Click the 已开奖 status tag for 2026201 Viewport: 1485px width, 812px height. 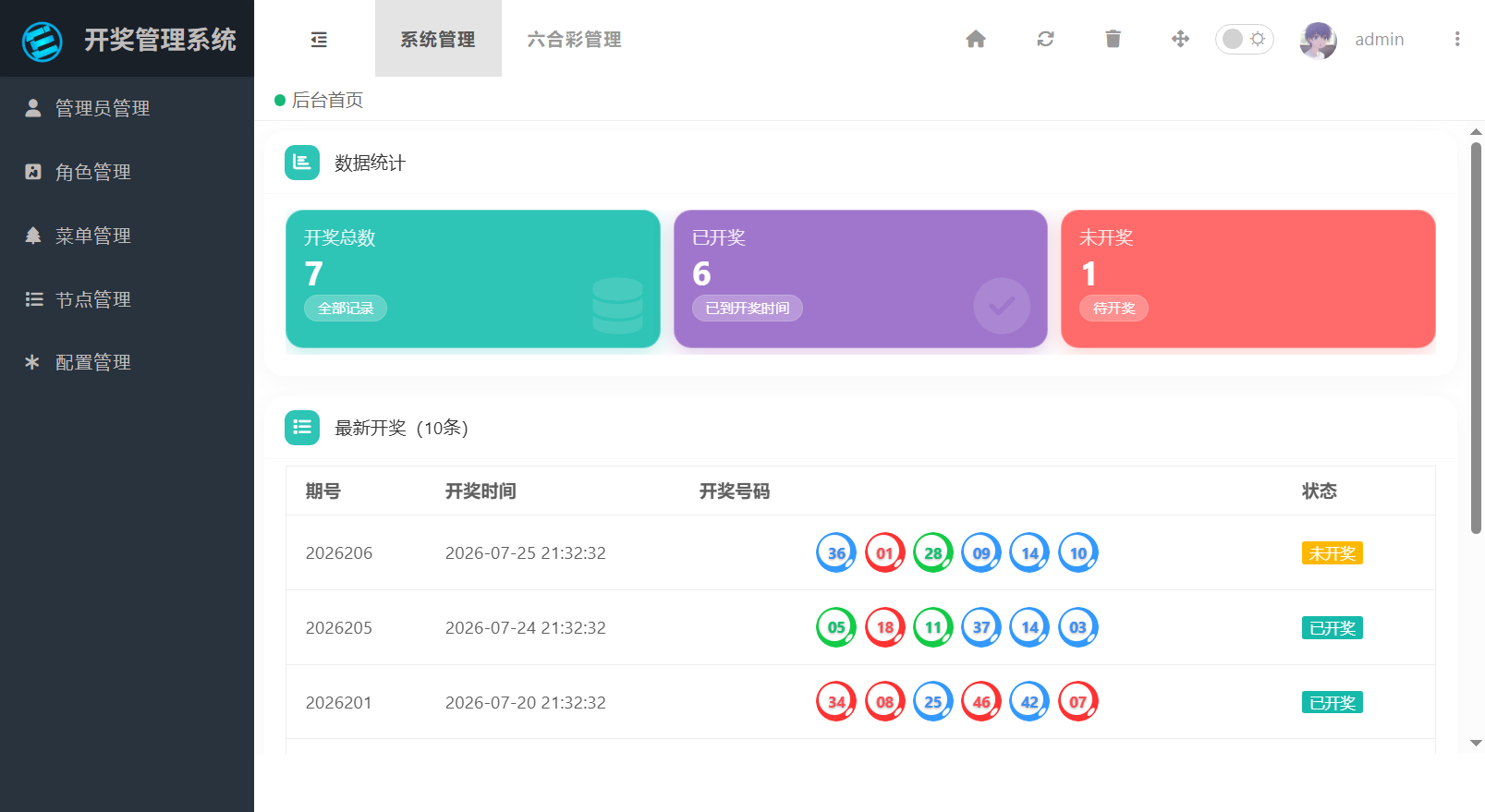(x=1333, y=703)
